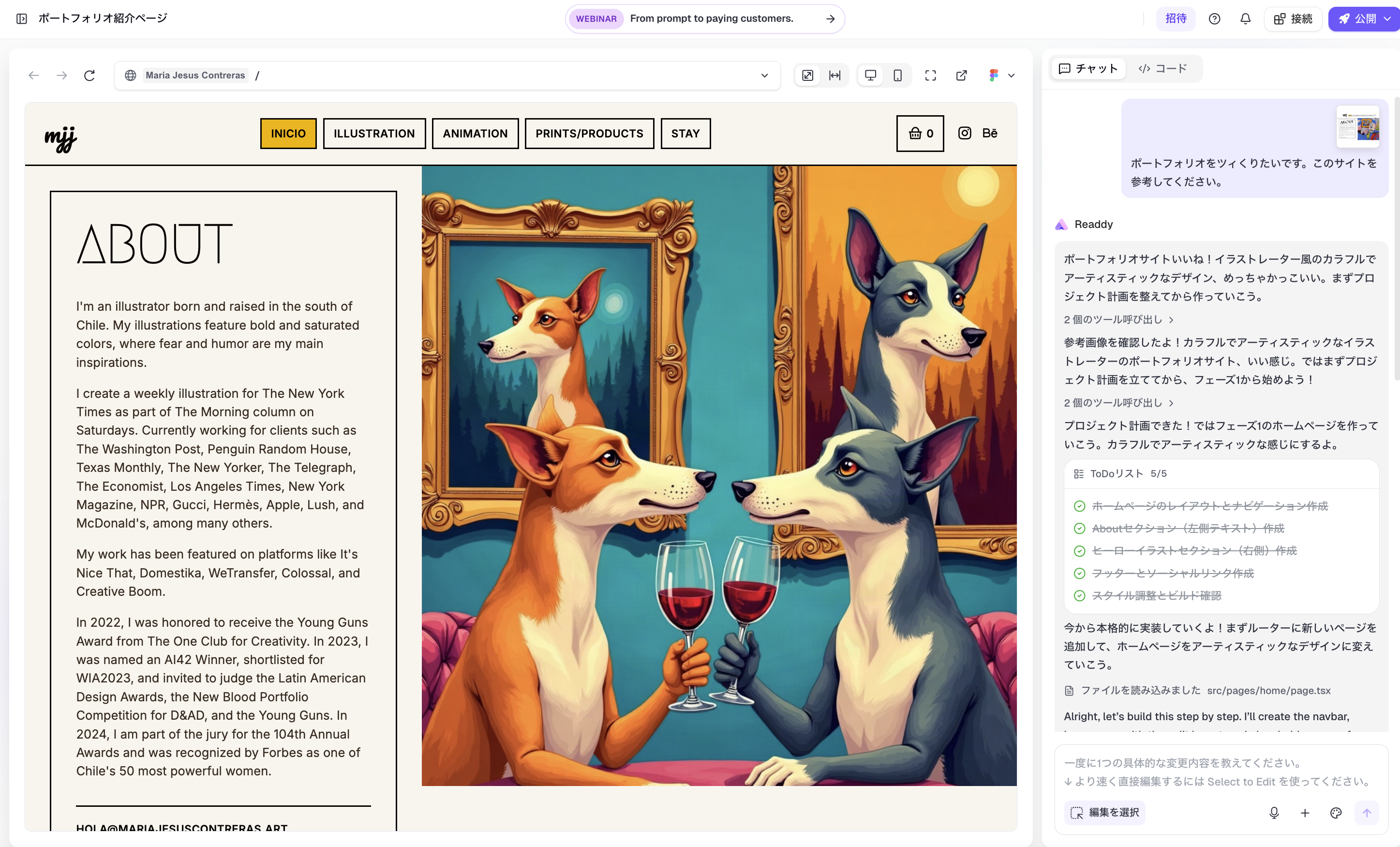Open preview in a new window
Image resolution: width=1400 pixels, height=847 pixels.
coord(961,75)
